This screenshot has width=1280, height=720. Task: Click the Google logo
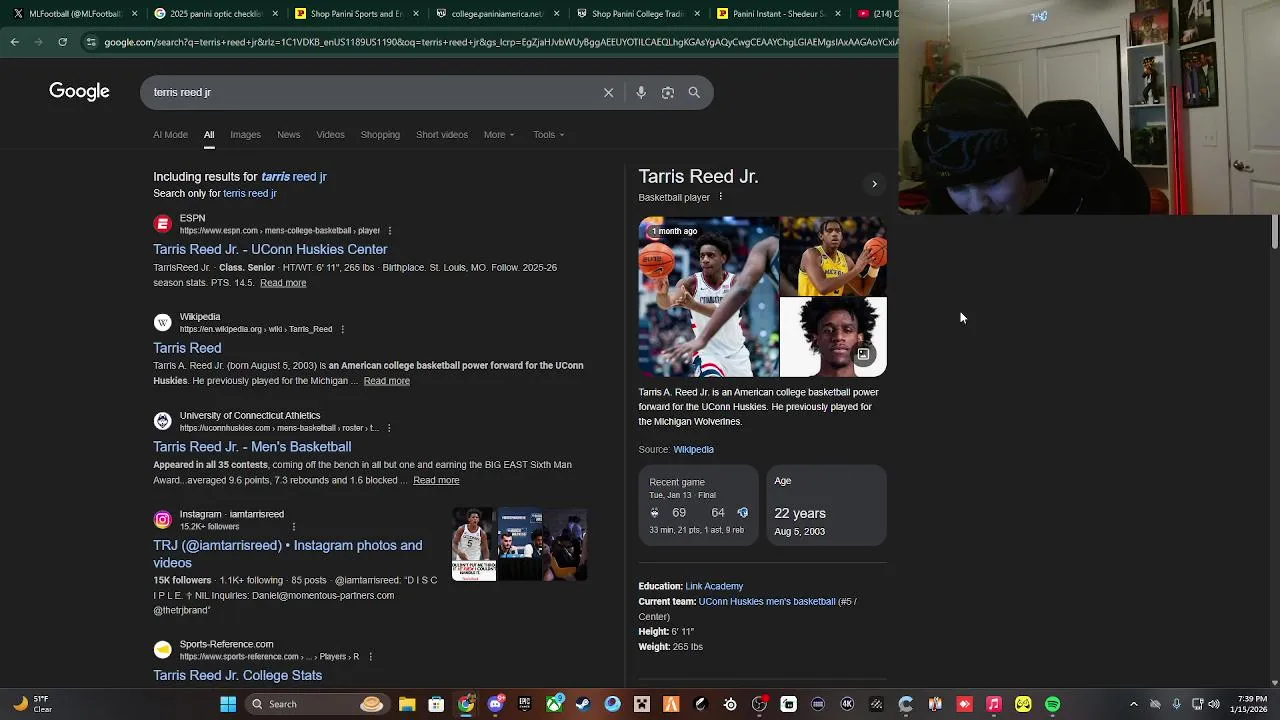pos(79,92)
